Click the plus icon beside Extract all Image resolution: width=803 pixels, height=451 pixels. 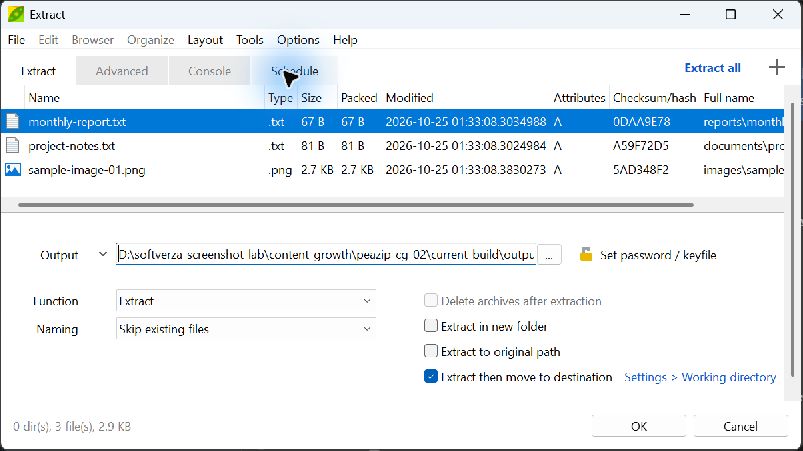coord(776,67)
